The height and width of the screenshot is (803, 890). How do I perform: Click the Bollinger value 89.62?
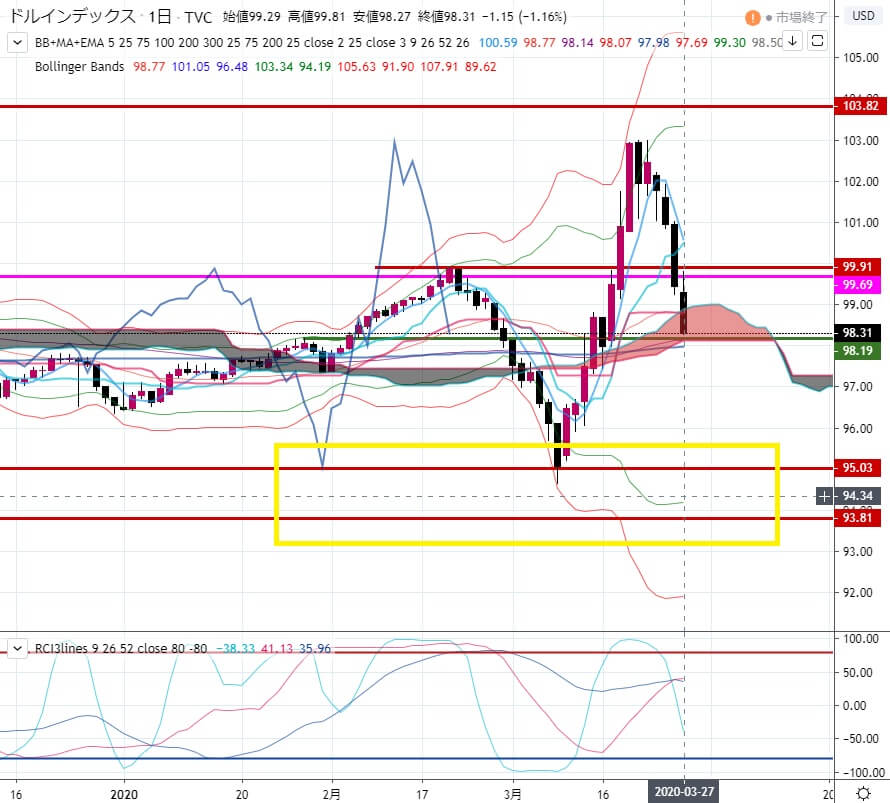pos(480,67)
